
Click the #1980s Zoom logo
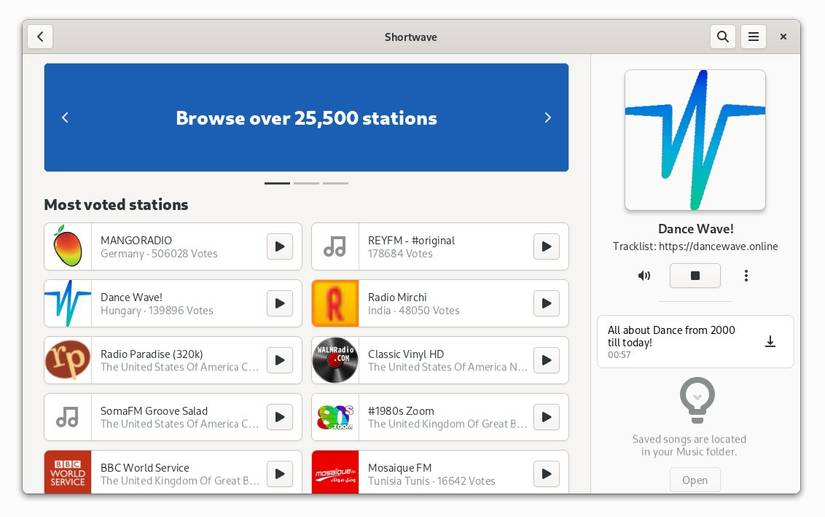tap(335, 417)
